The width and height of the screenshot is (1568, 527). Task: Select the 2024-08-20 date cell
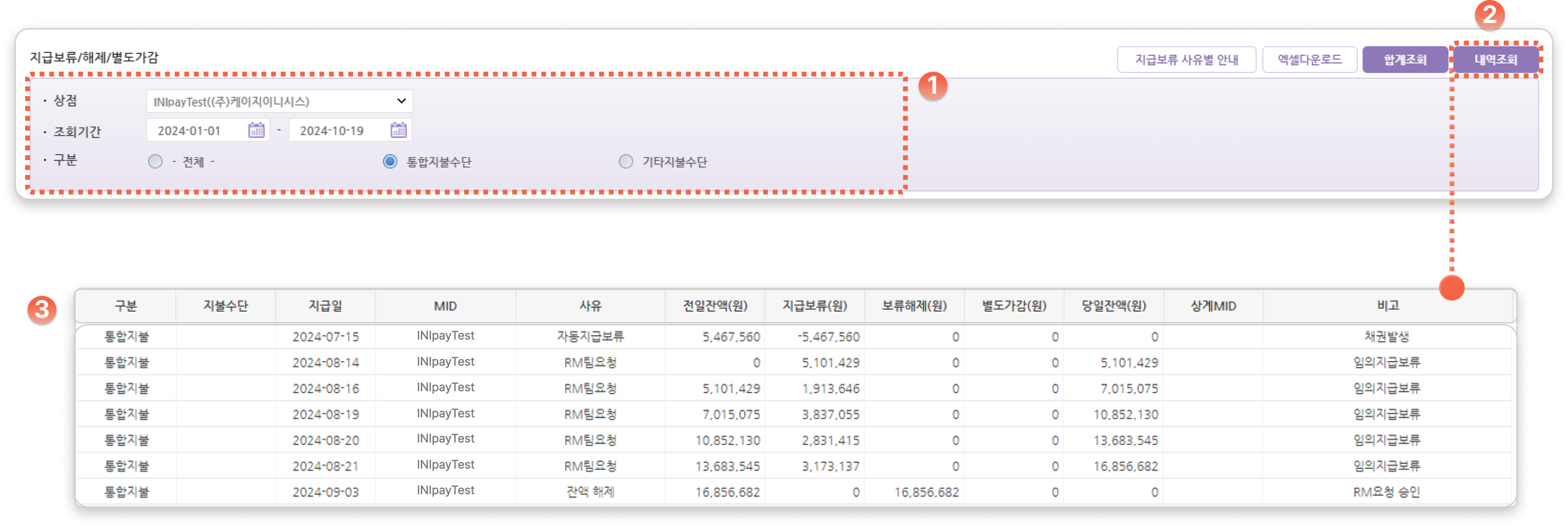(x=326, y=440)
